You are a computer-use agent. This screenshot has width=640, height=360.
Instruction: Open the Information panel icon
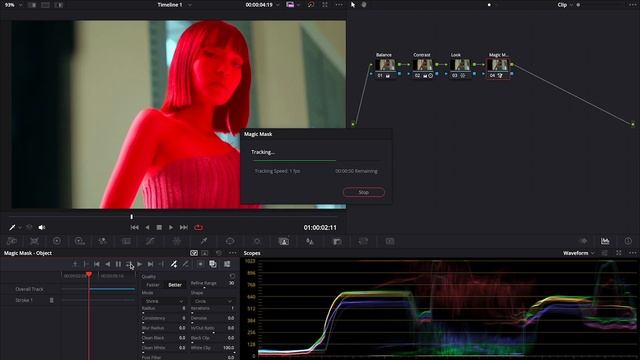628,241
